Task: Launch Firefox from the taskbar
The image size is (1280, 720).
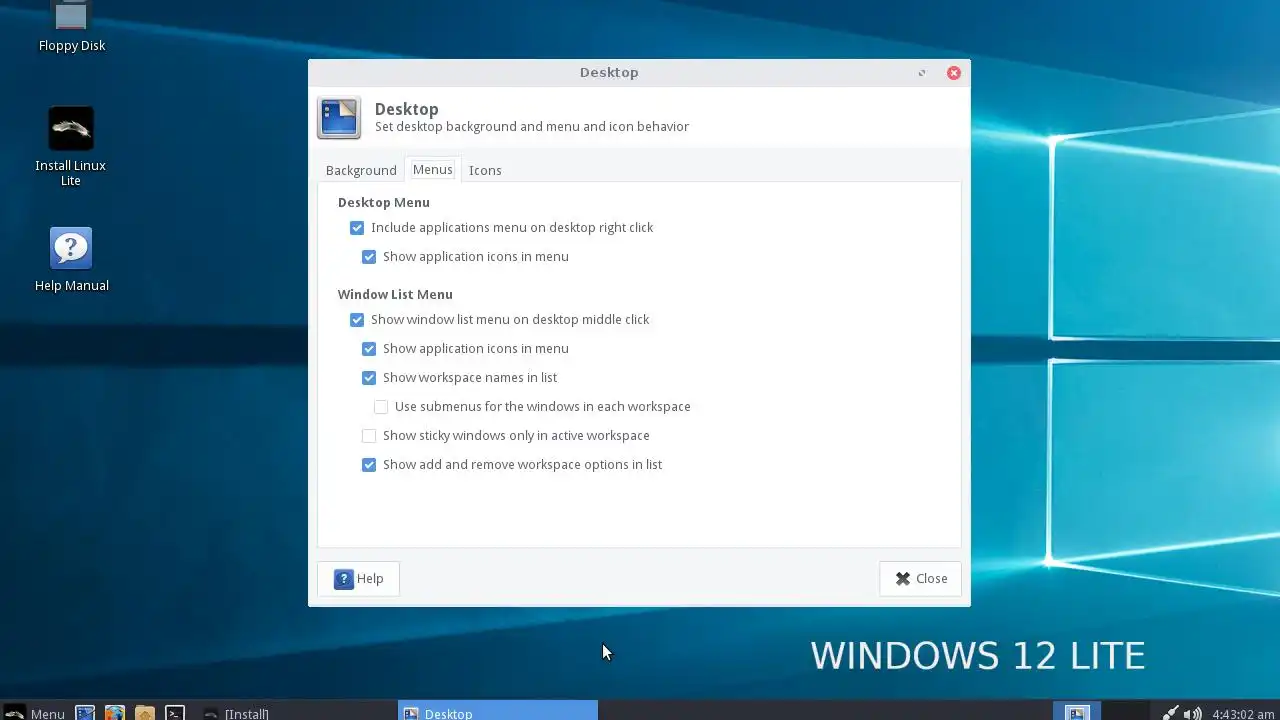Action: (115, 713)
